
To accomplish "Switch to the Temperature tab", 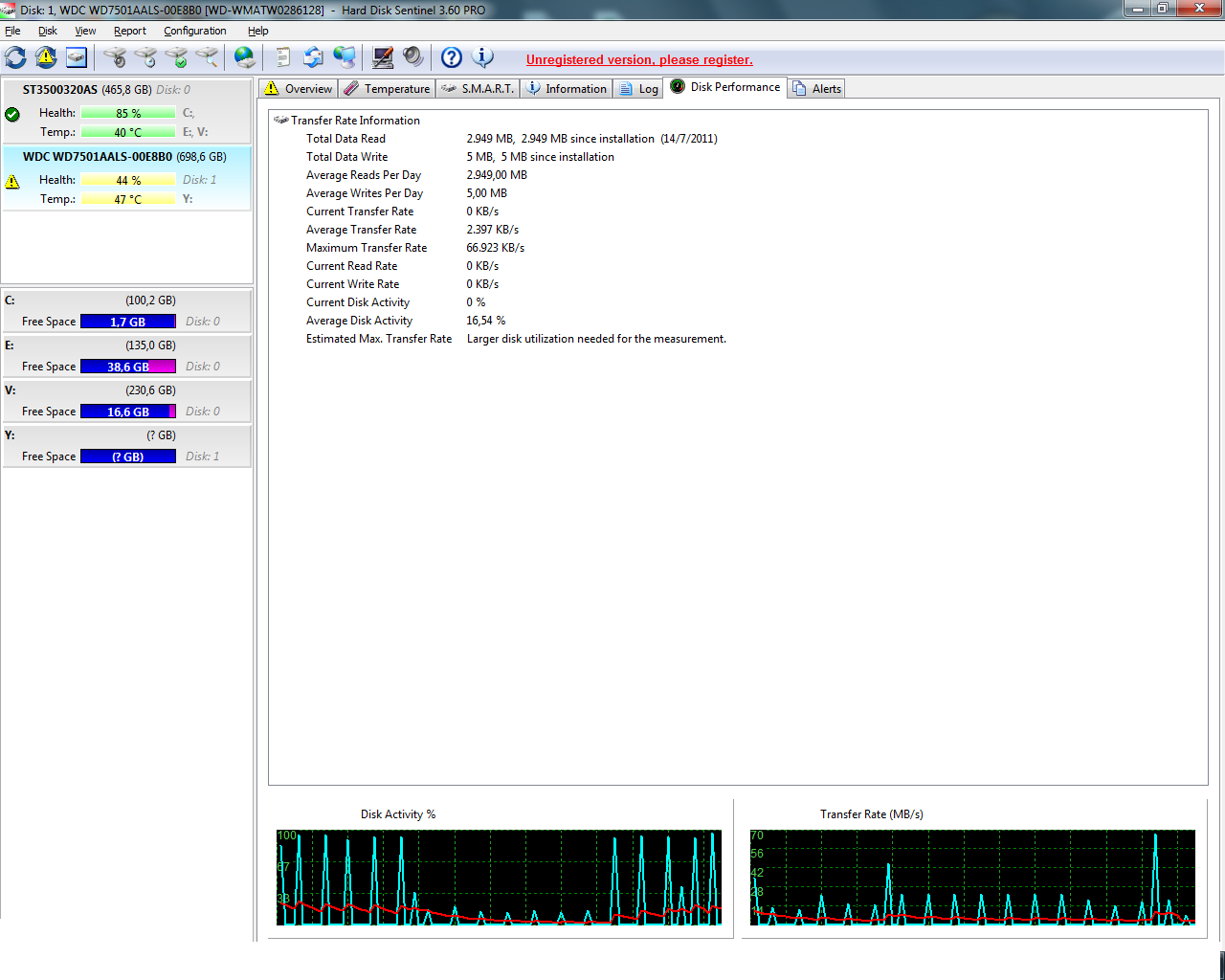I will click(x=388, y=88).
